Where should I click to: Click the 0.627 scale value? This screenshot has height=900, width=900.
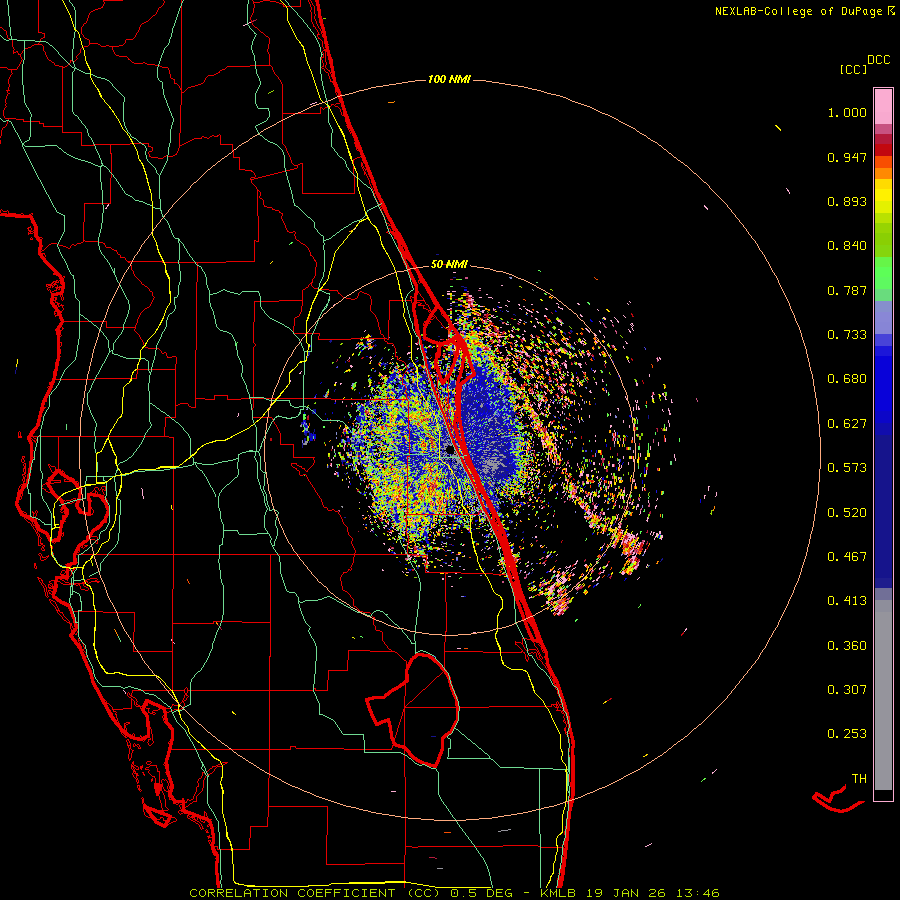pyautogui.click(x=847, y=424)
